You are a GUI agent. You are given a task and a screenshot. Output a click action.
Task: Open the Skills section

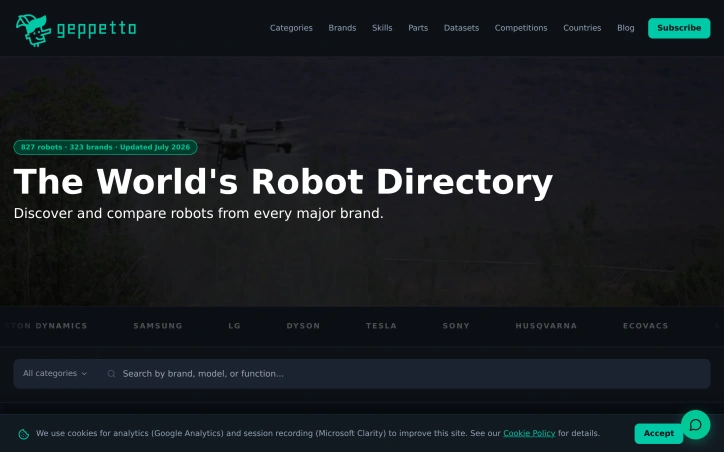coord(382,28)
